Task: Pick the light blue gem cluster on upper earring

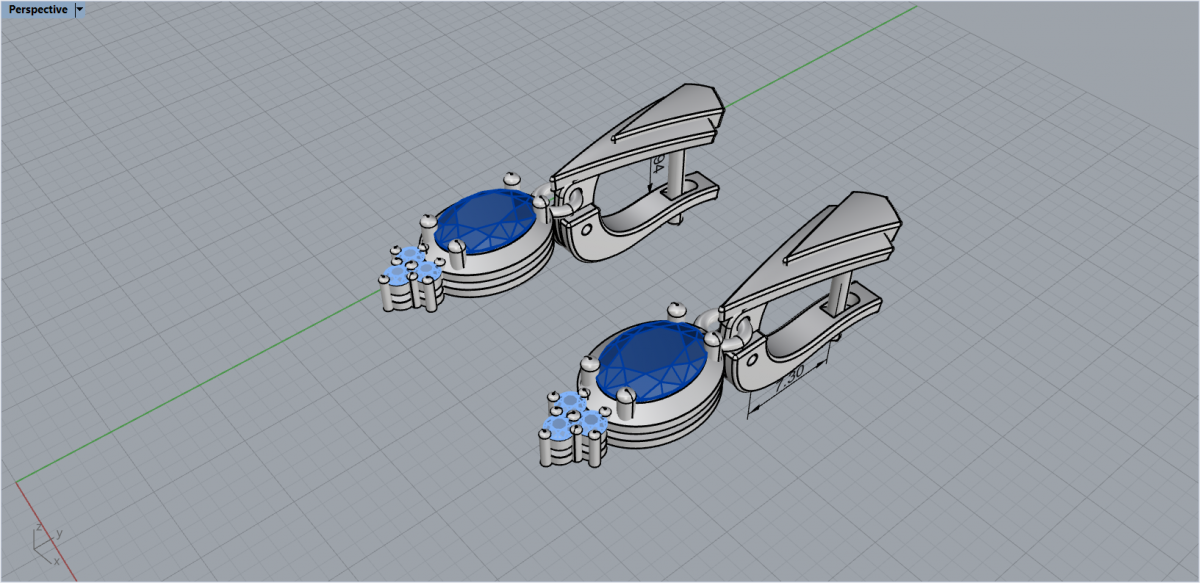Action: point(412,268)
